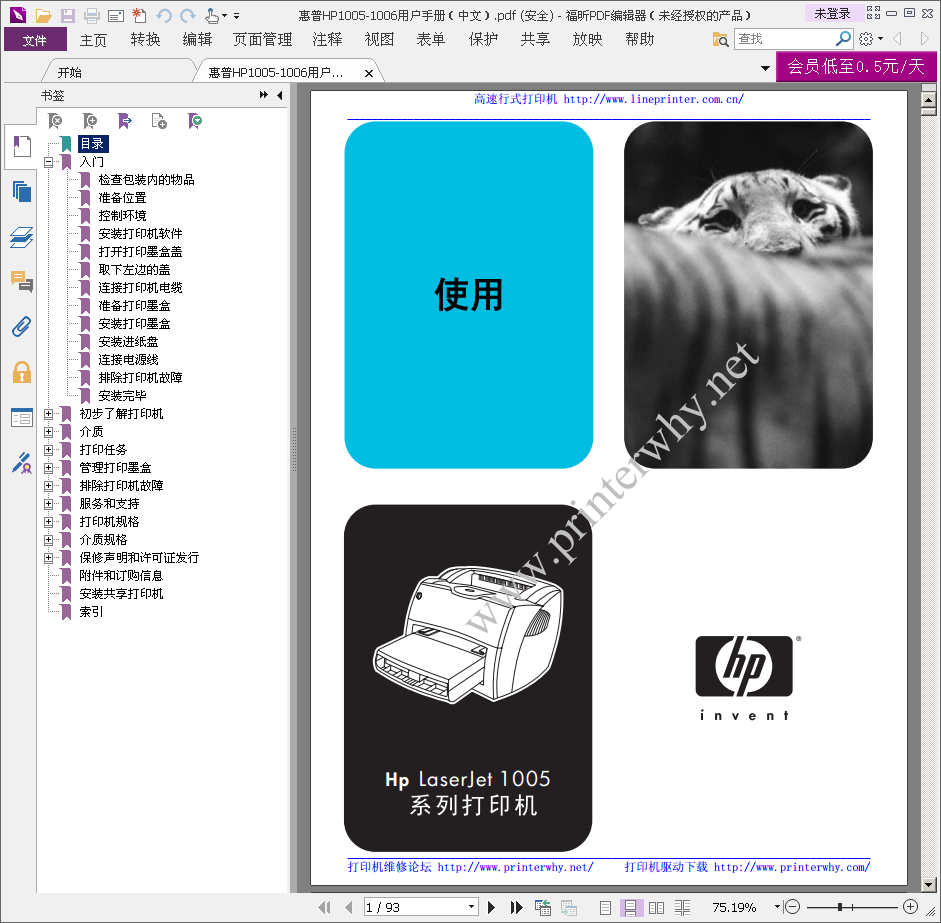Go to the first page
This screenshot has width=941, height=923.
point(324,907)
